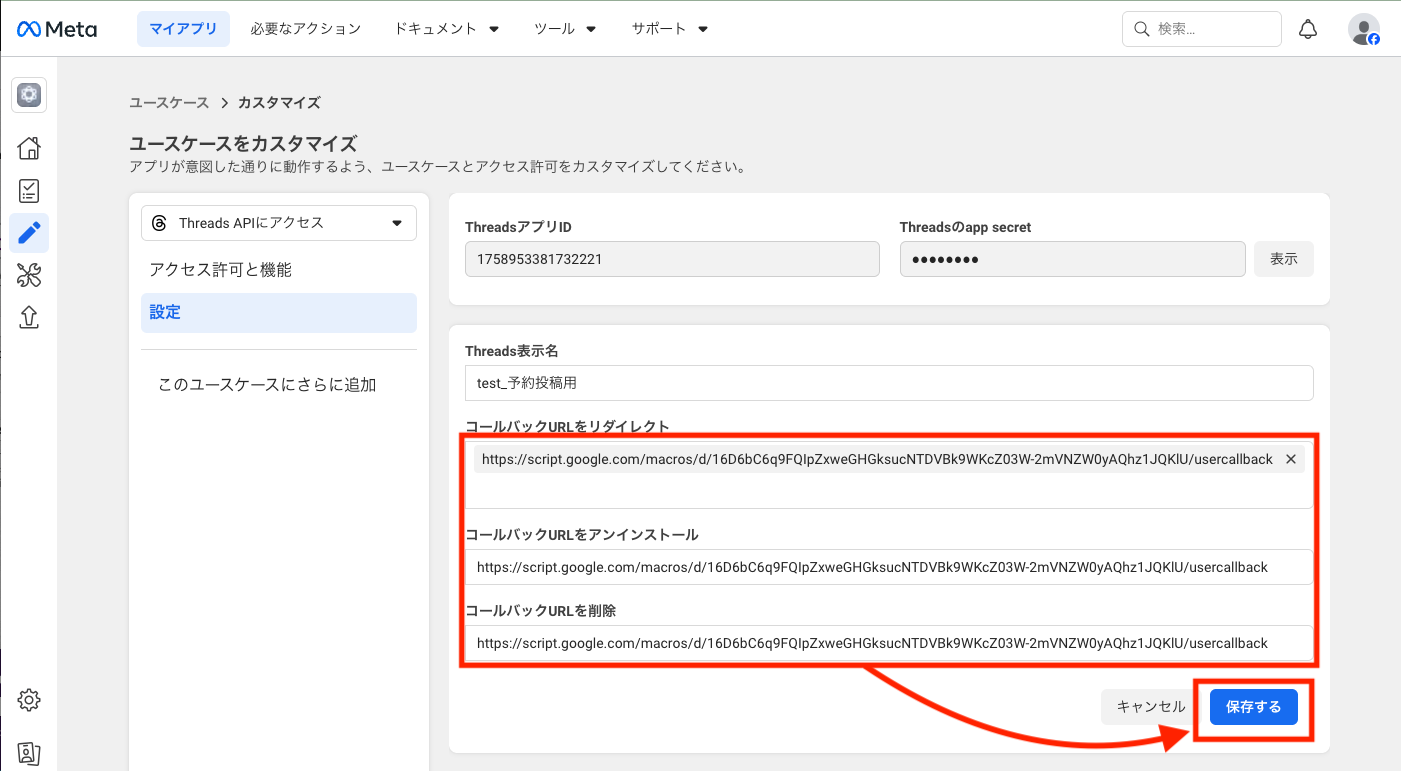Click the Threads表示名 input field

[888, 383]
